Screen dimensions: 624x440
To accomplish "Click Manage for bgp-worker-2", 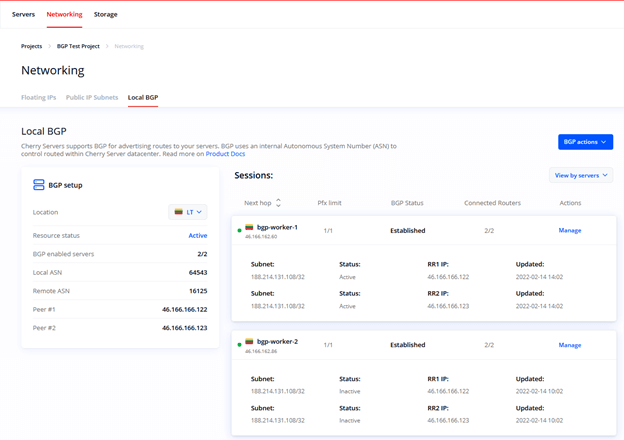I will click(569, 345).
